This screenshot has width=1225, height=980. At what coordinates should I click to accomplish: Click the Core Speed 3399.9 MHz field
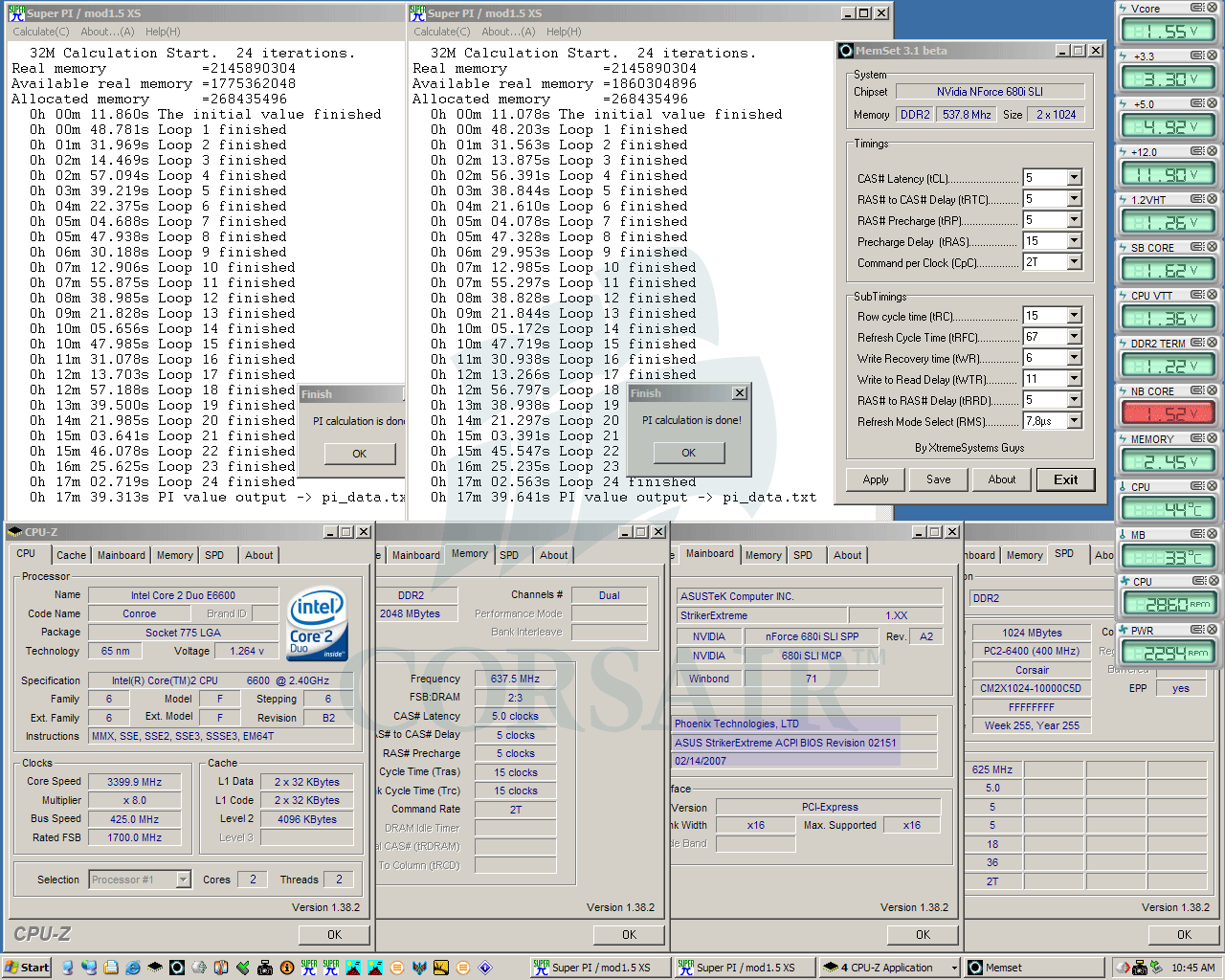[135, 782]
